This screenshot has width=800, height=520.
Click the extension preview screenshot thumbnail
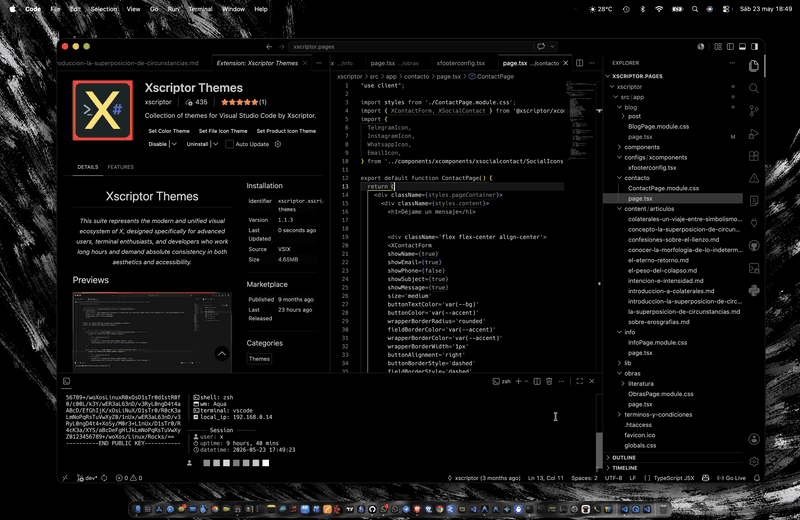click(x=152, y=332)
